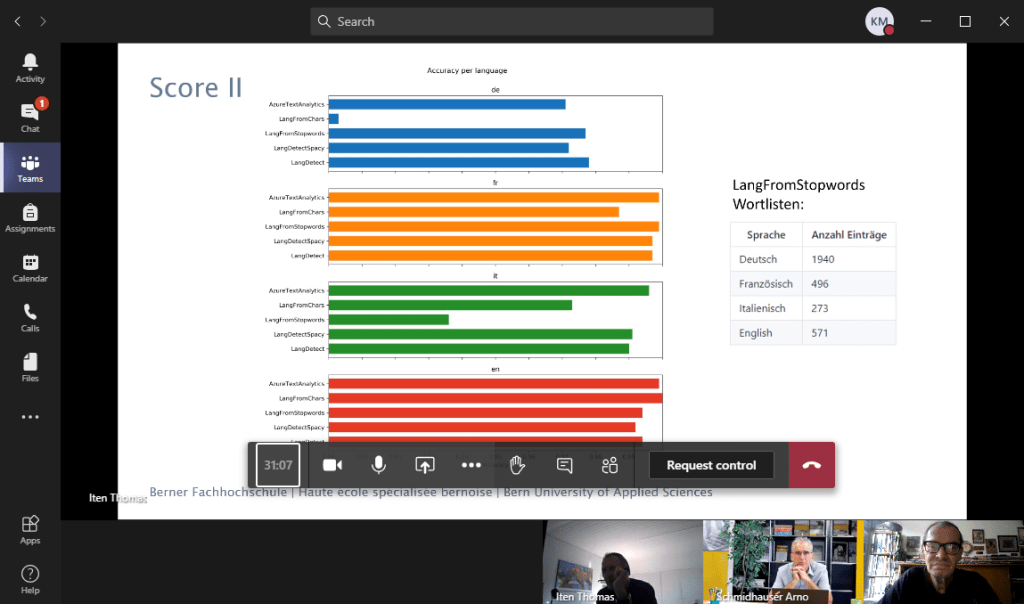This screenshot has height=604, width=1024.
Task: Open Assignments in left sidebar
Action: 30,217
